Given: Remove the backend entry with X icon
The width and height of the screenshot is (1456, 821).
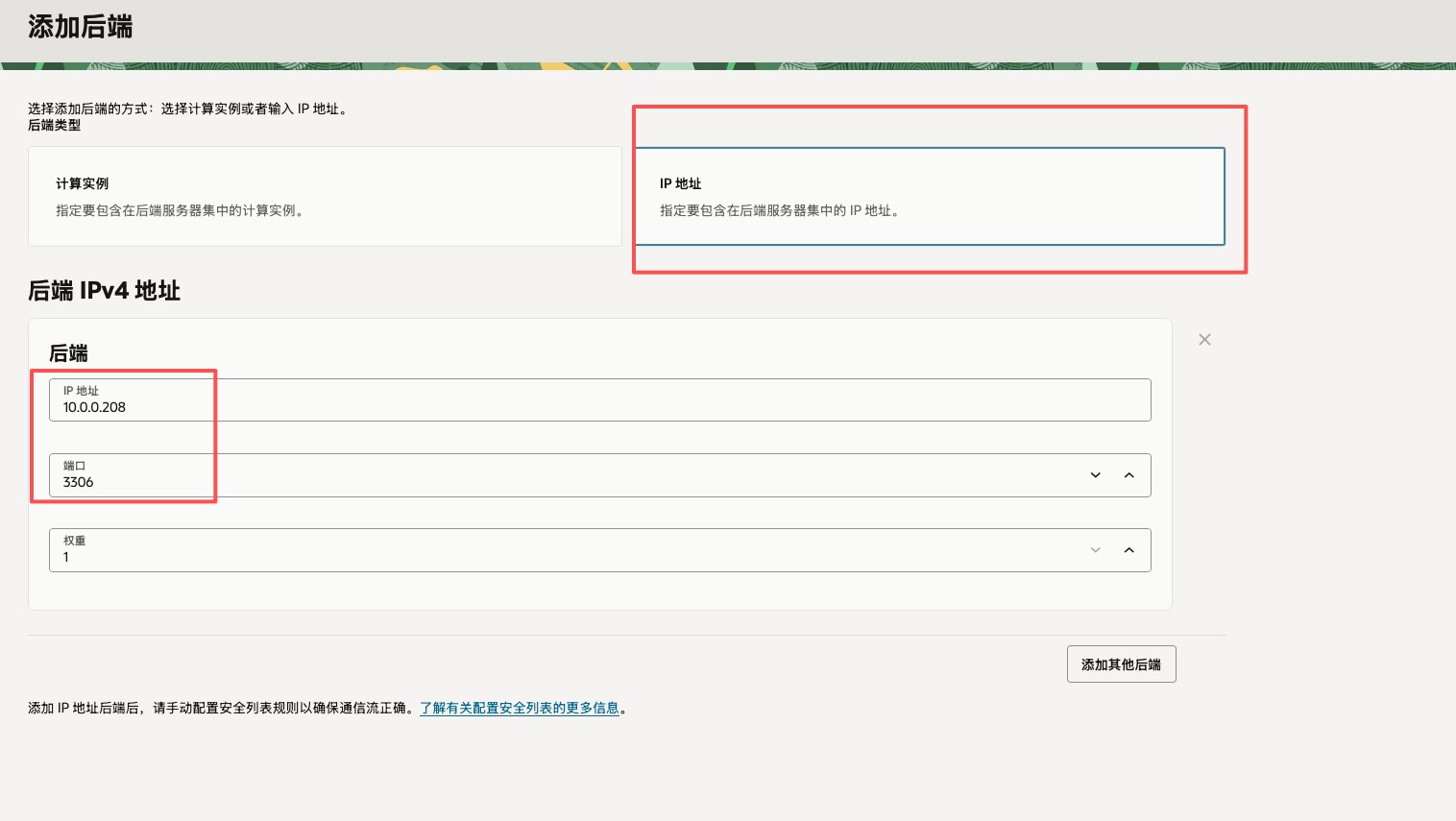Looking at the screenshot, I should (x=1204, y=340).
